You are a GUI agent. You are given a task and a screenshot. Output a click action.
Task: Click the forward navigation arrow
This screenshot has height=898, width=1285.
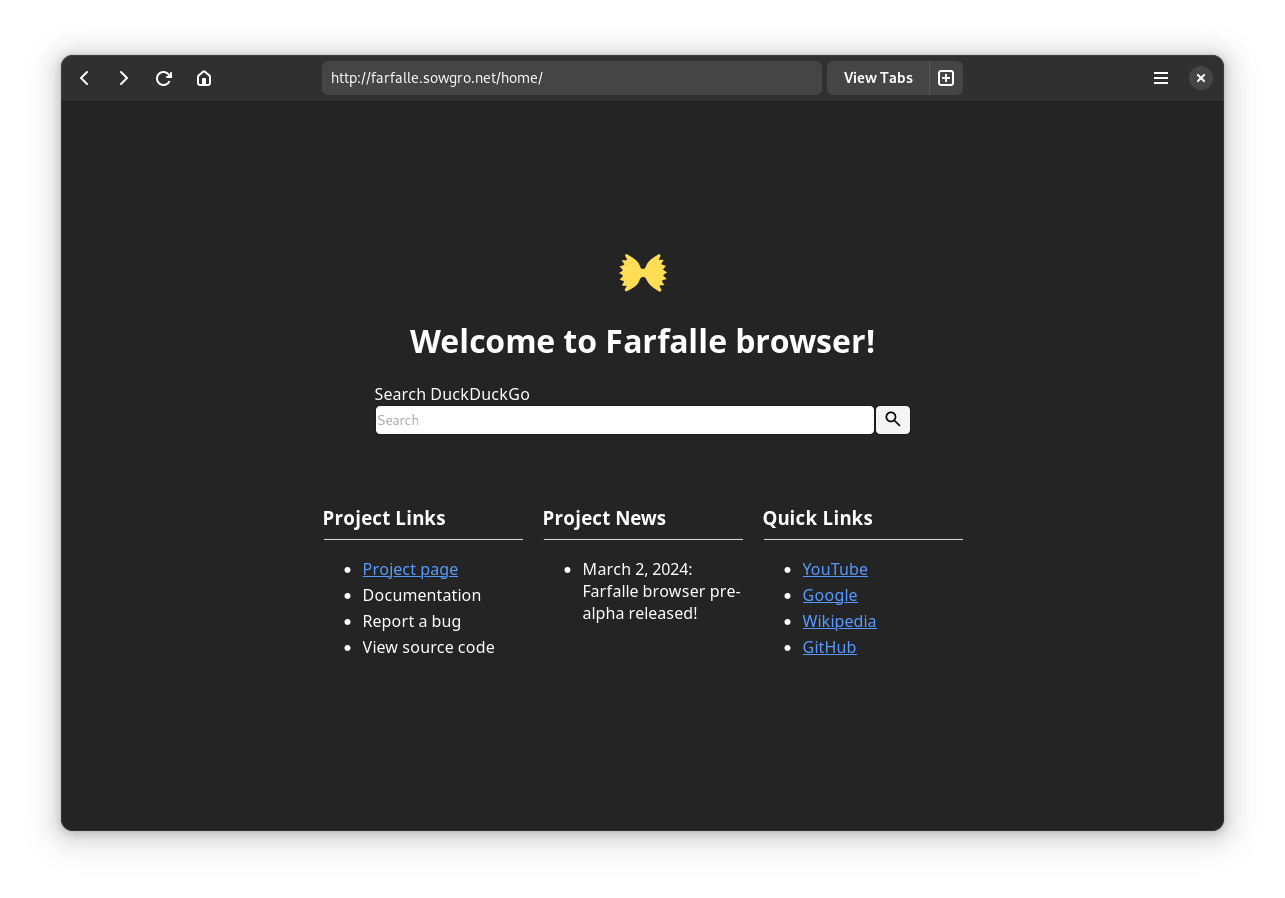[124, 78]
